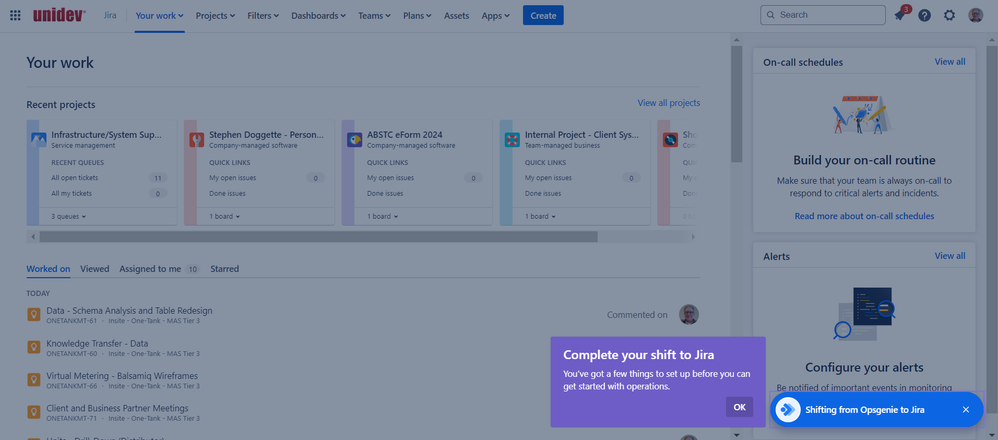Click the commenter avatar beside Commented on
The width and height of the screenshot is (998, 440).
(x=689, y=315)
